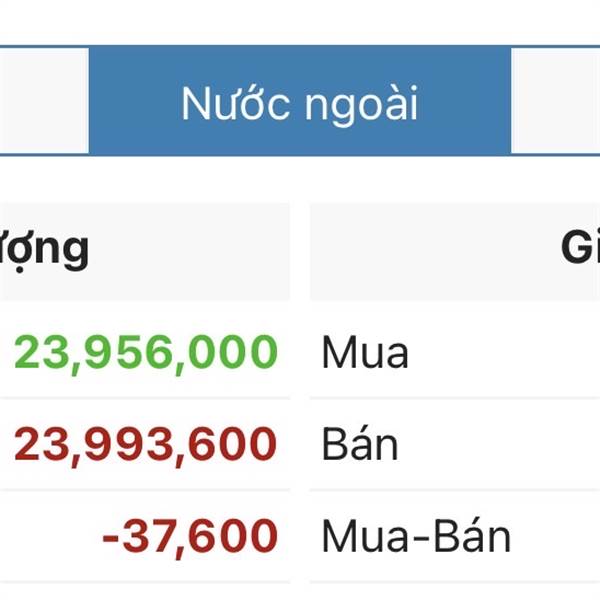Switch to the tab right of Nước ngoài
Image resolution: width=600 pixels, height=600 pixels.
pyautogui.click(x=556, y=101)
